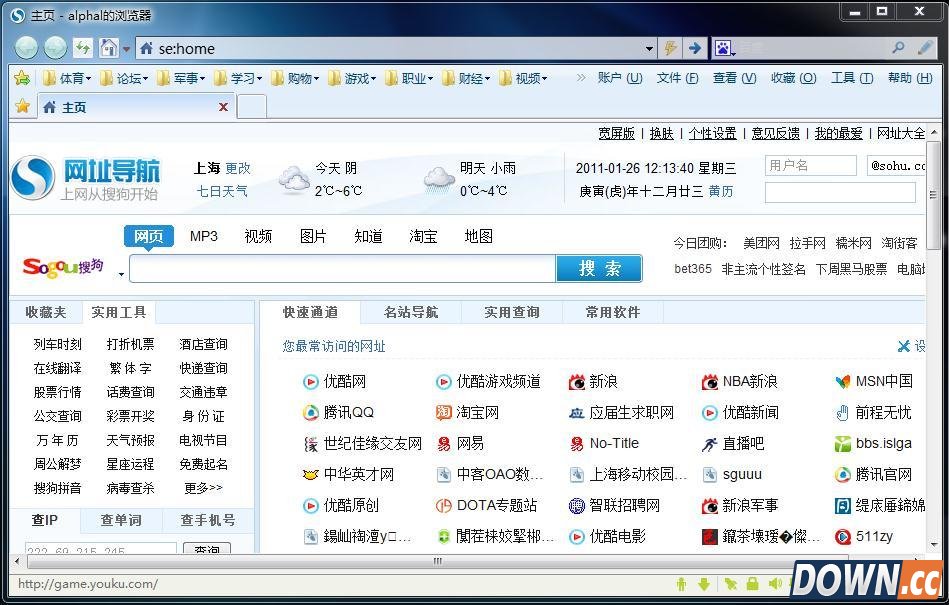The height and width of the screenshot is (605, 949).
Task: Open the 账户 (U) menu
Action: pos(620,77)
